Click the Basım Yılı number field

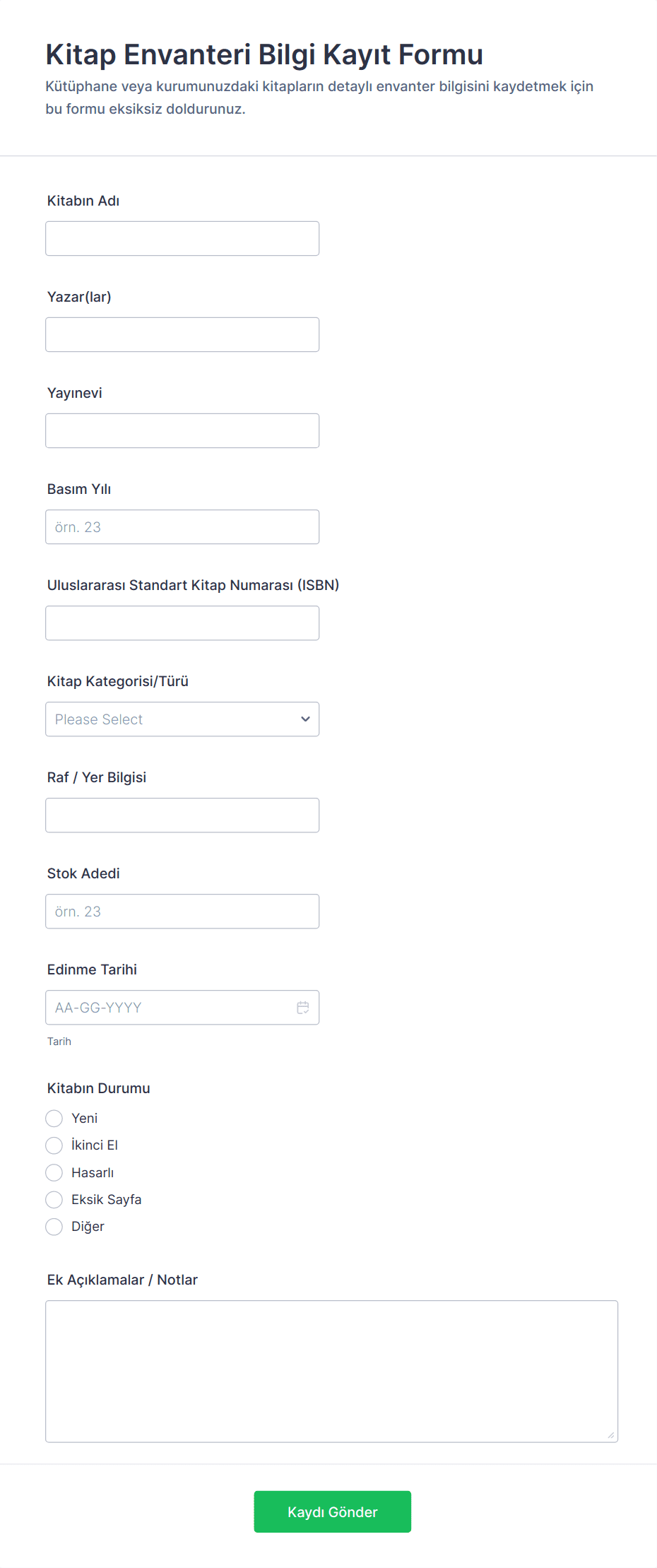(x=182, y=527)
